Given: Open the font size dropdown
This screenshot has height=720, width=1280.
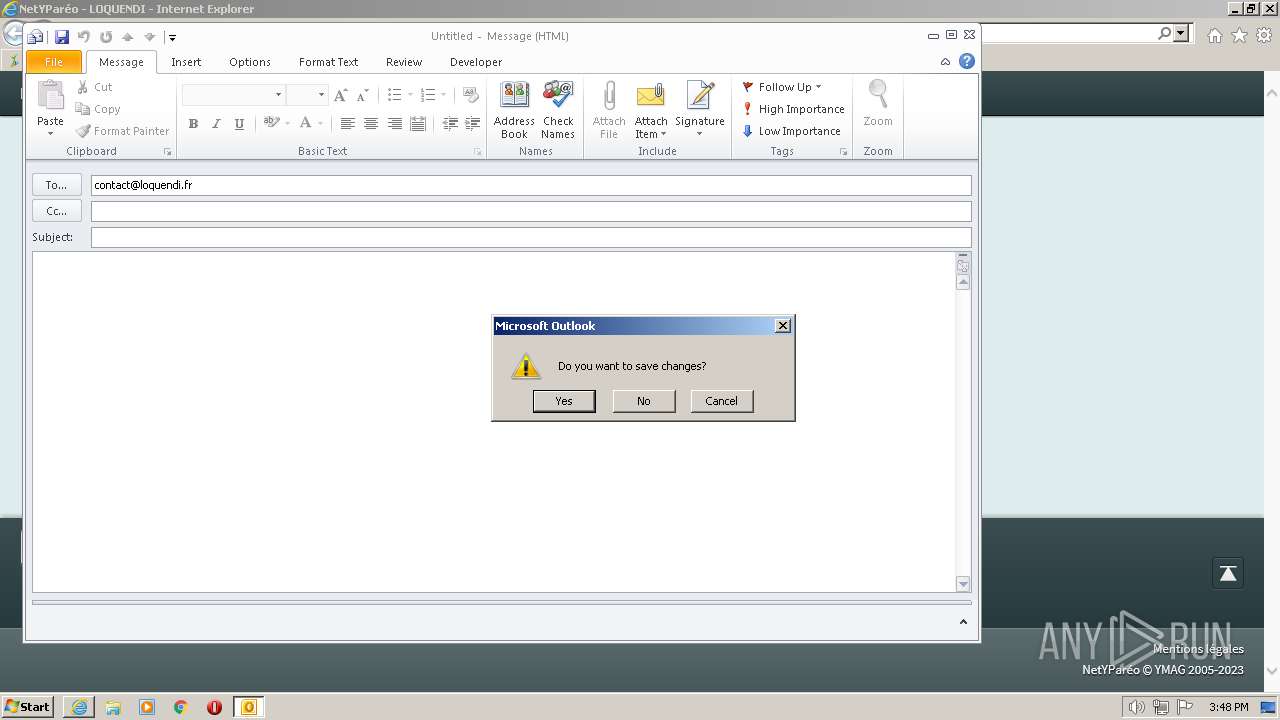Looking at the screenshot, I should pyautogui.click(x=321, y=95).
